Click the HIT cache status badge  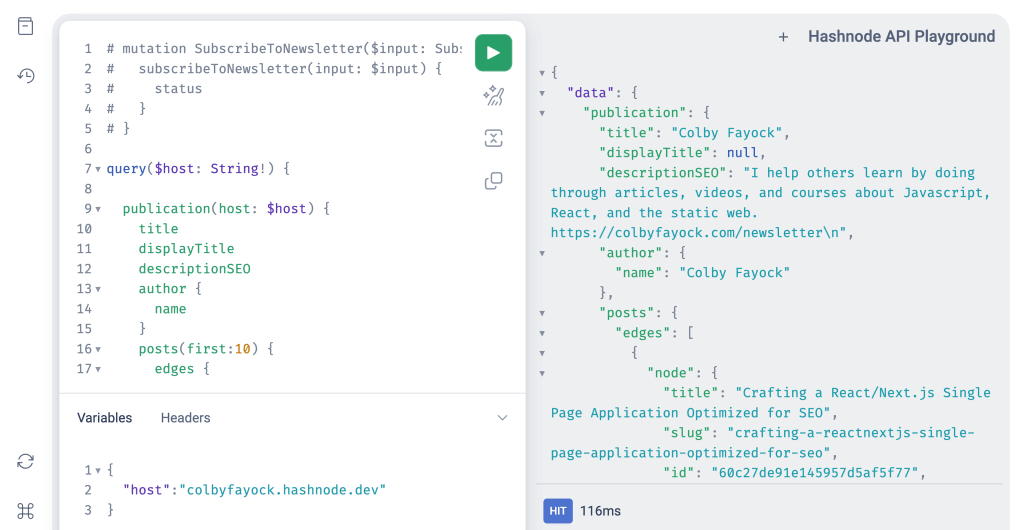[x=558, y=511]
